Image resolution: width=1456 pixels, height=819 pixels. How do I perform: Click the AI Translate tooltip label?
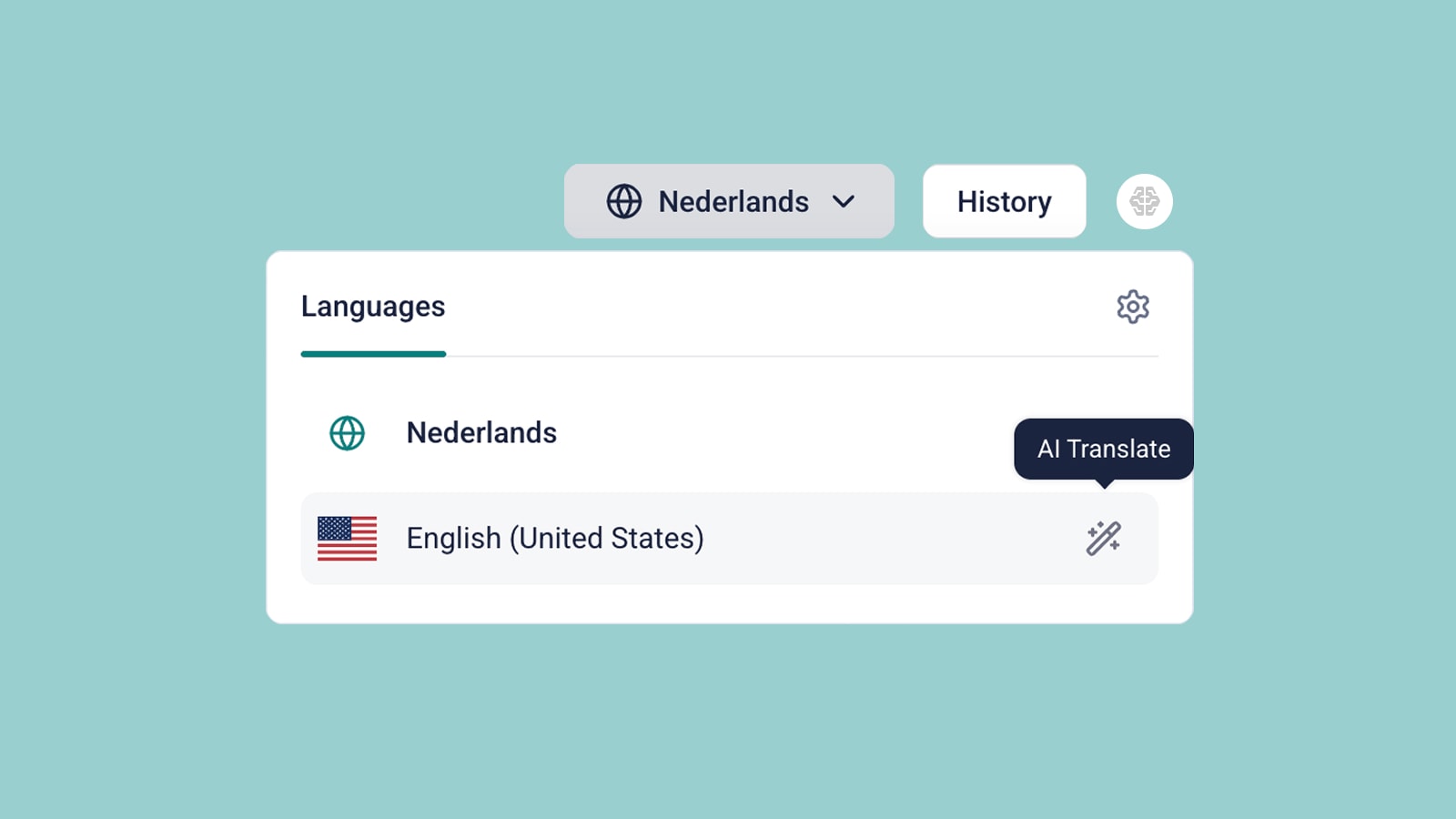click(x=1102, y=449)
